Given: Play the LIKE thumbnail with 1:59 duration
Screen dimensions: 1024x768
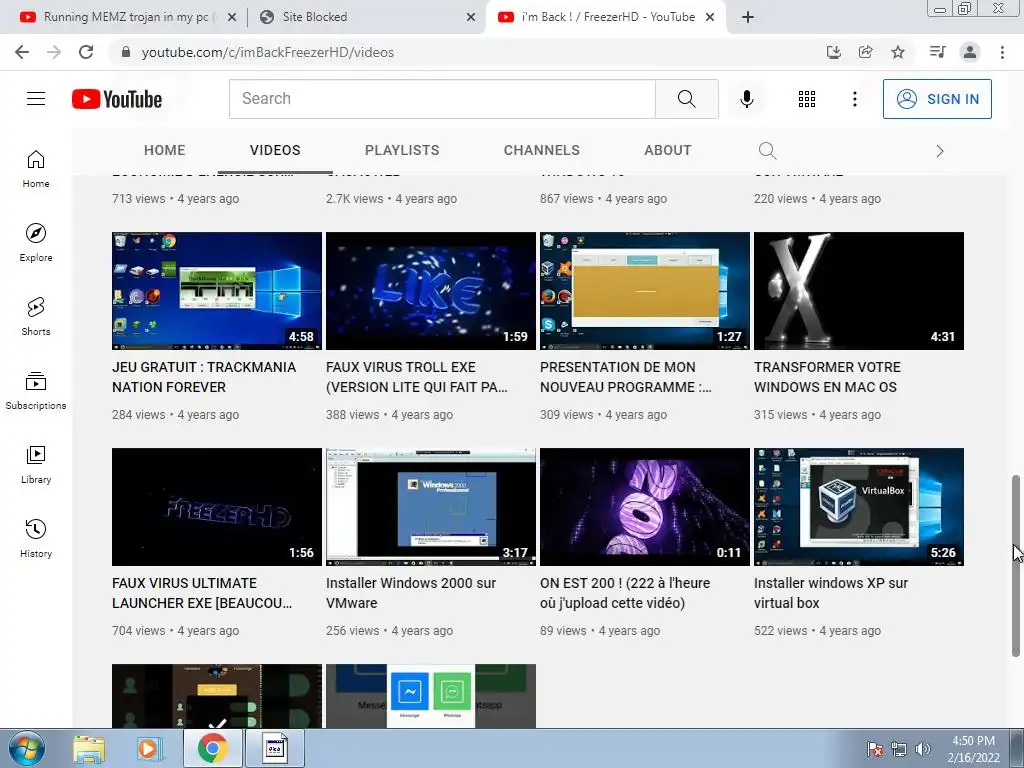Looking at the screenshot, I should pos(431,291).
